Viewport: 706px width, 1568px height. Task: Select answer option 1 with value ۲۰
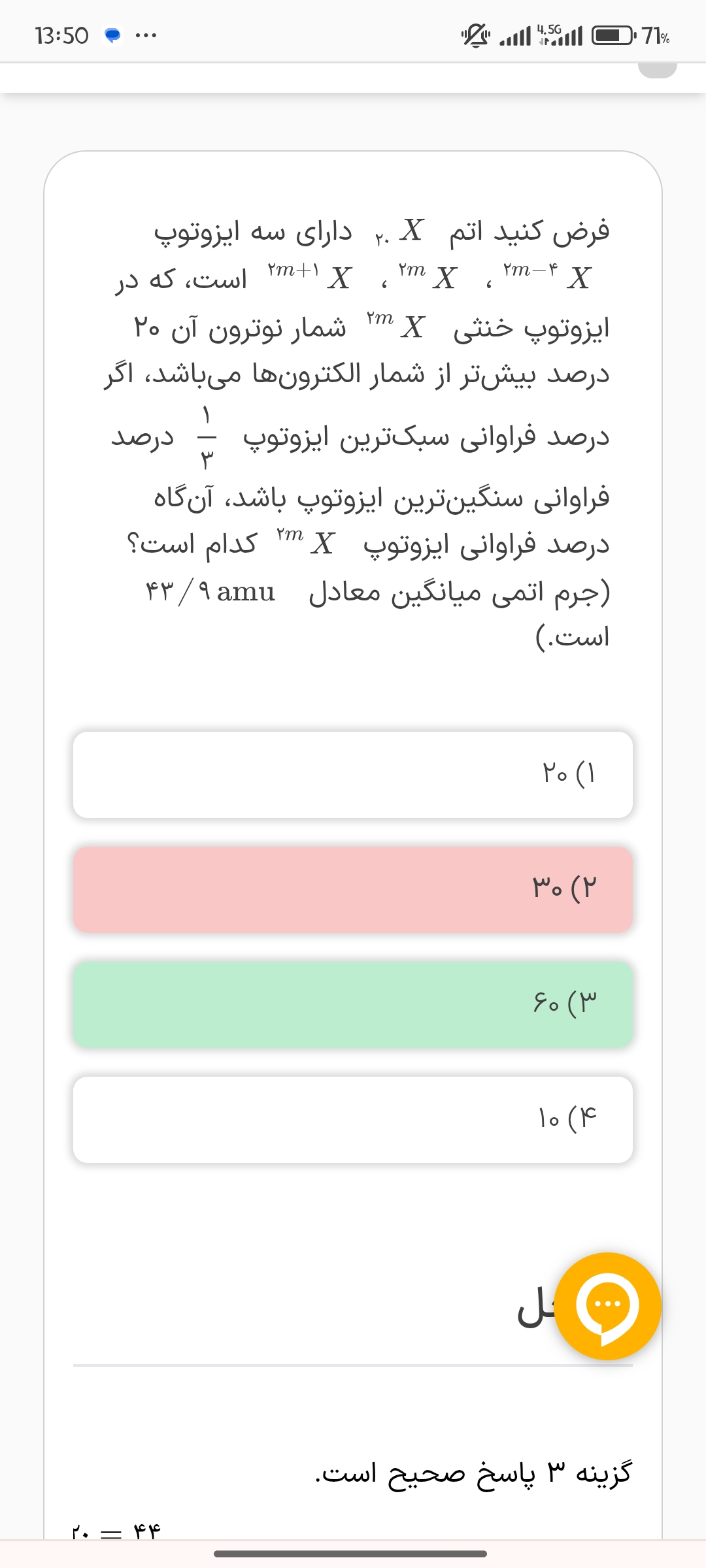pyautogui.click(x=353, y=774)
